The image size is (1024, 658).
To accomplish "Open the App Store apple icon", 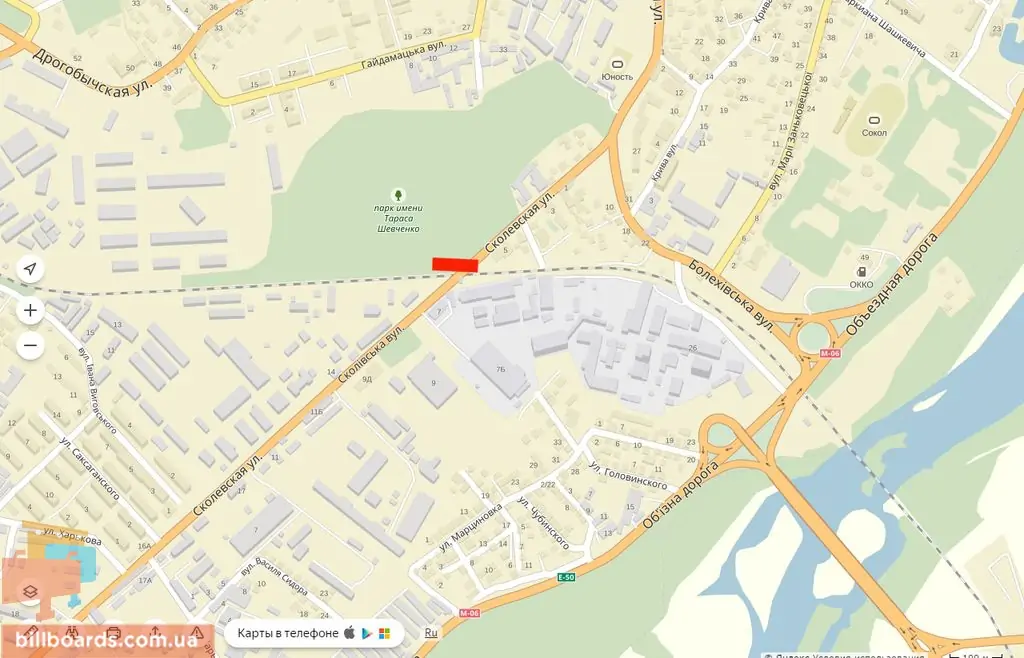I will click(x=350, y=633).
